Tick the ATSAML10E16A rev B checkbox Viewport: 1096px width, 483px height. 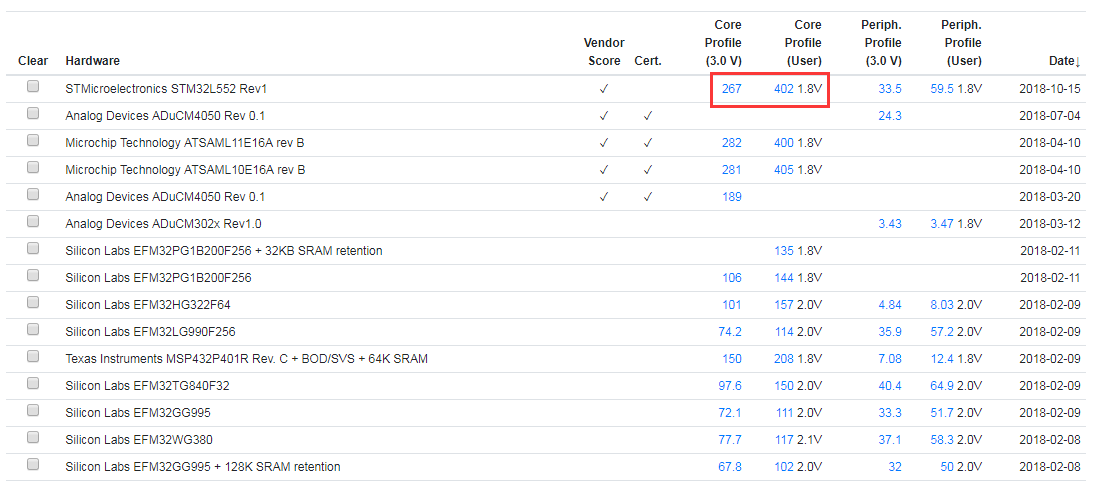(33, 168)
